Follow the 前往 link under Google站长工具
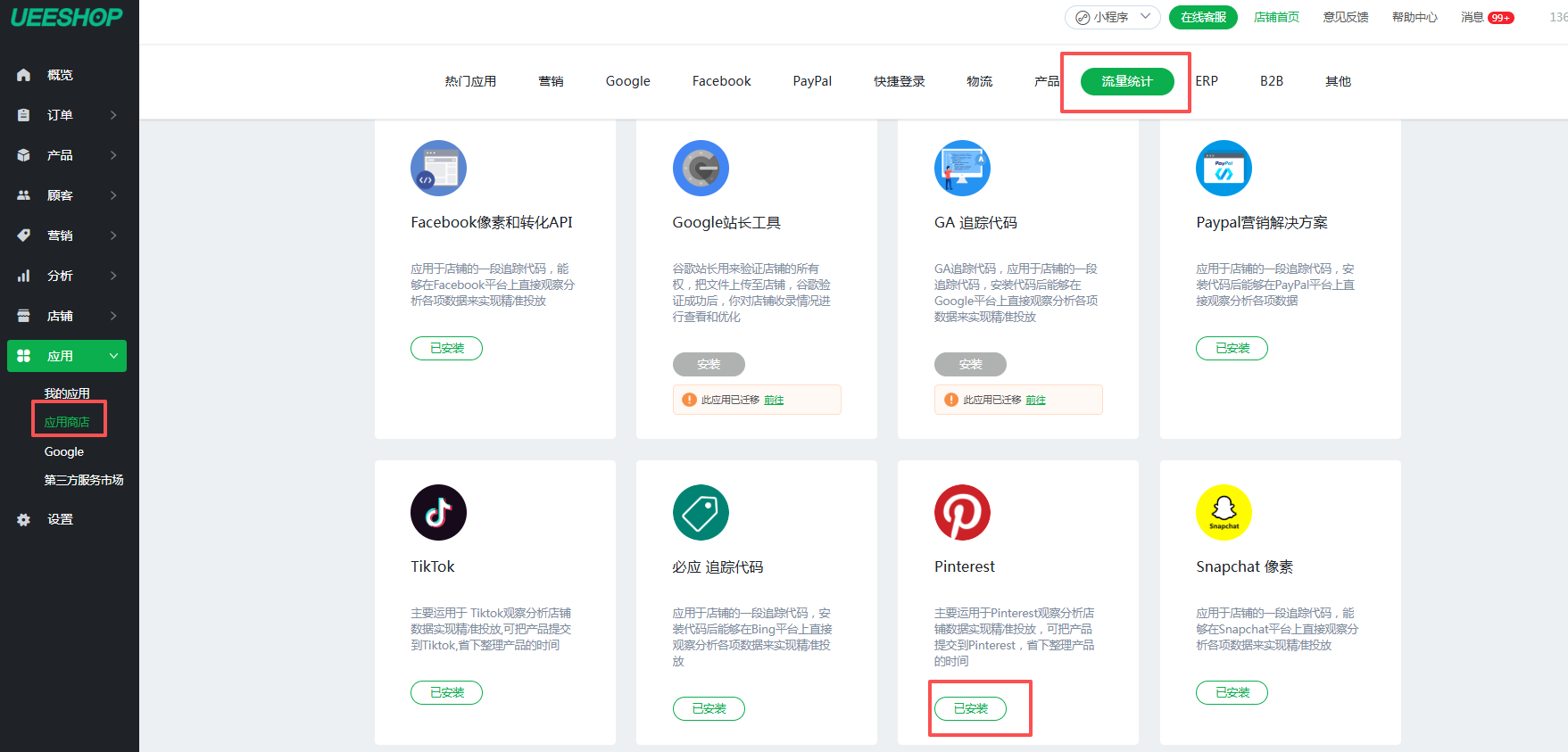1568x752 pixels. (774, 401)
